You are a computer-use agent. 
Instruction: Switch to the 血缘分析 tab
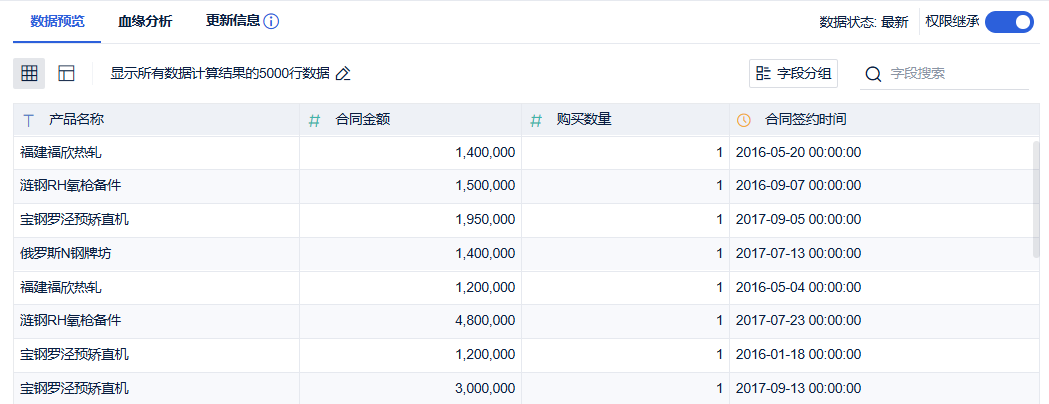coord(144,21)
